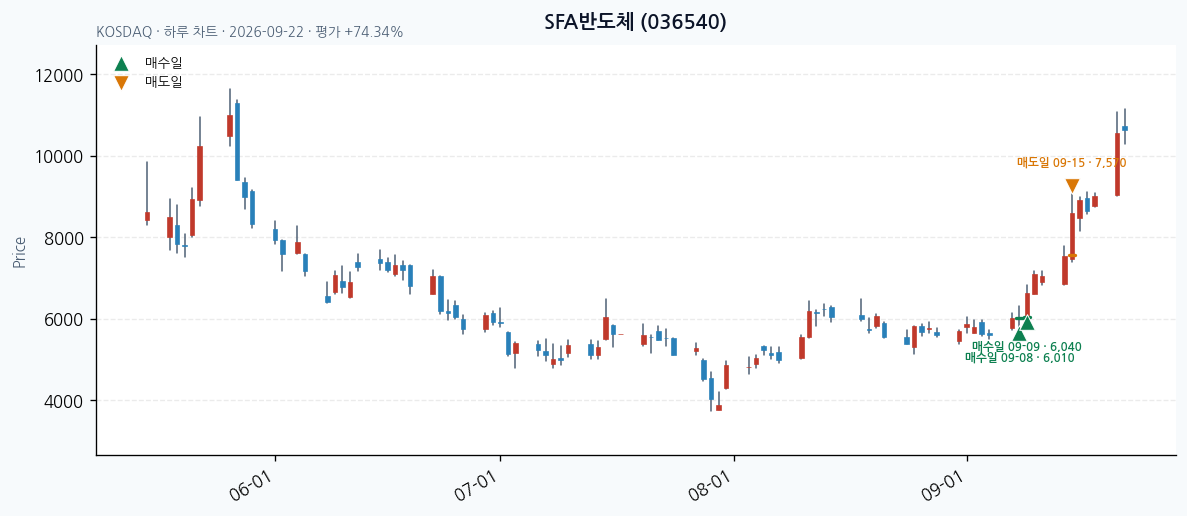The image size is (1187, 516).
Task: Click the green buy triangle legend icon
Action: coord(121,64)
